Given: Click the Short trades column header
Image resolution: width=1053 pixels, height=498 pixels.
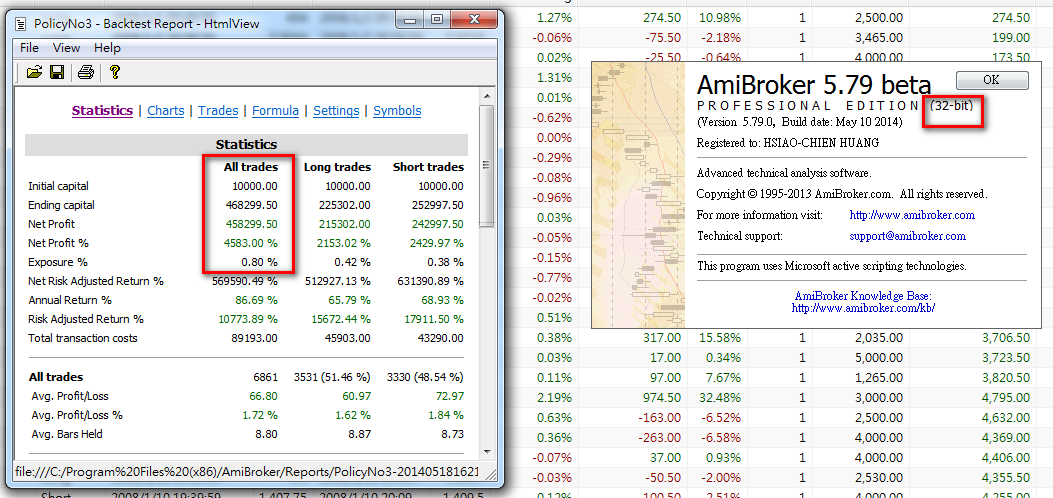Looking at the screenshot, I should coord(428,166).
